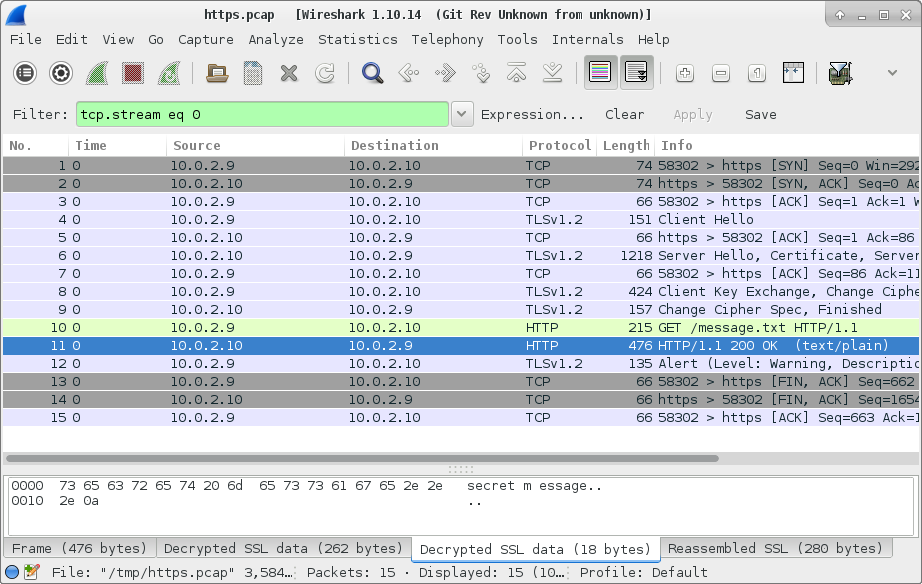Select packet 12 Alert row

[x=461, y=363]
